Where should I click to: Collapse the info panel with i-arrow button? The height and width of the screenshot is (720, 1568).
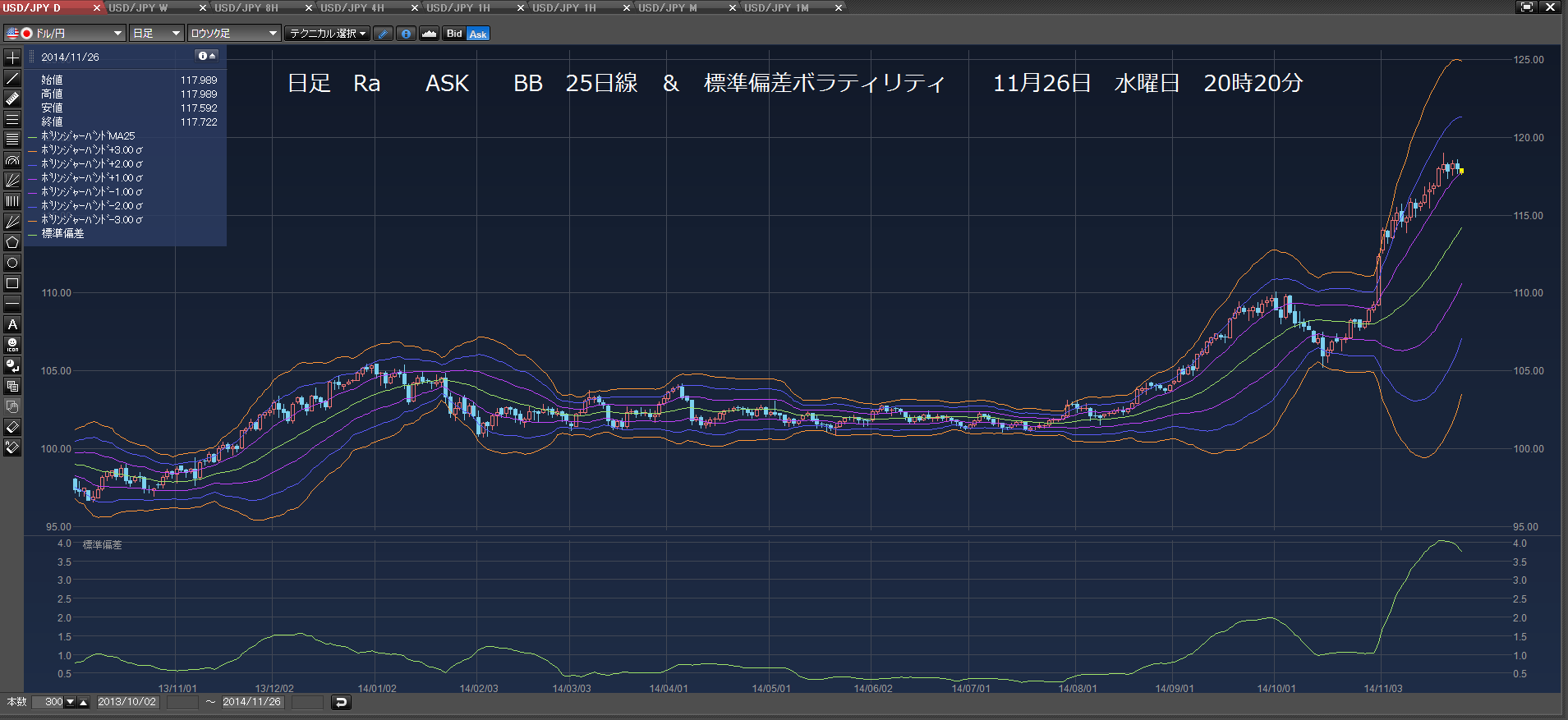[x=207, y=56]
